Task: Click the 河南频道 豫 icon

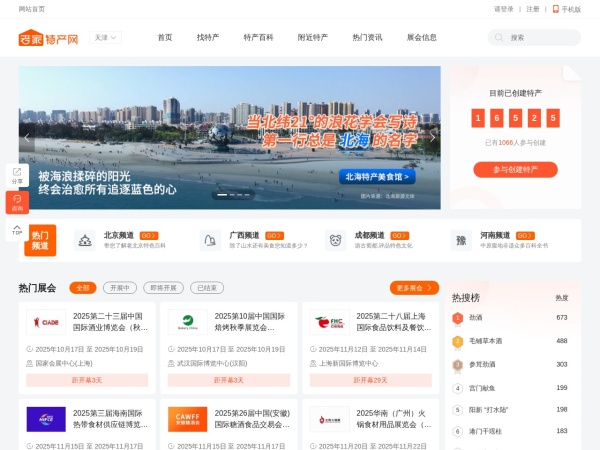Action: 461,241
